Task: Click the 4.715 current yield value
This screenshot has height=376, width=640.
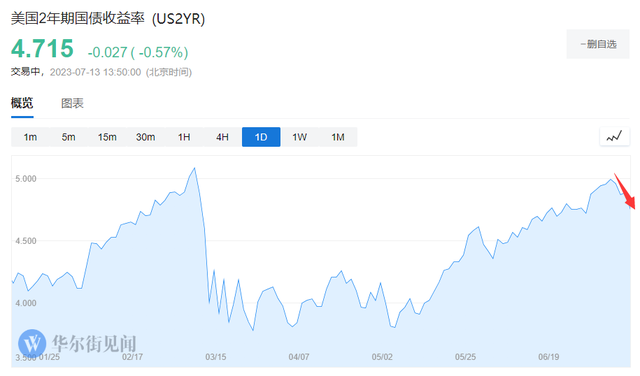Action: [42, 49]
